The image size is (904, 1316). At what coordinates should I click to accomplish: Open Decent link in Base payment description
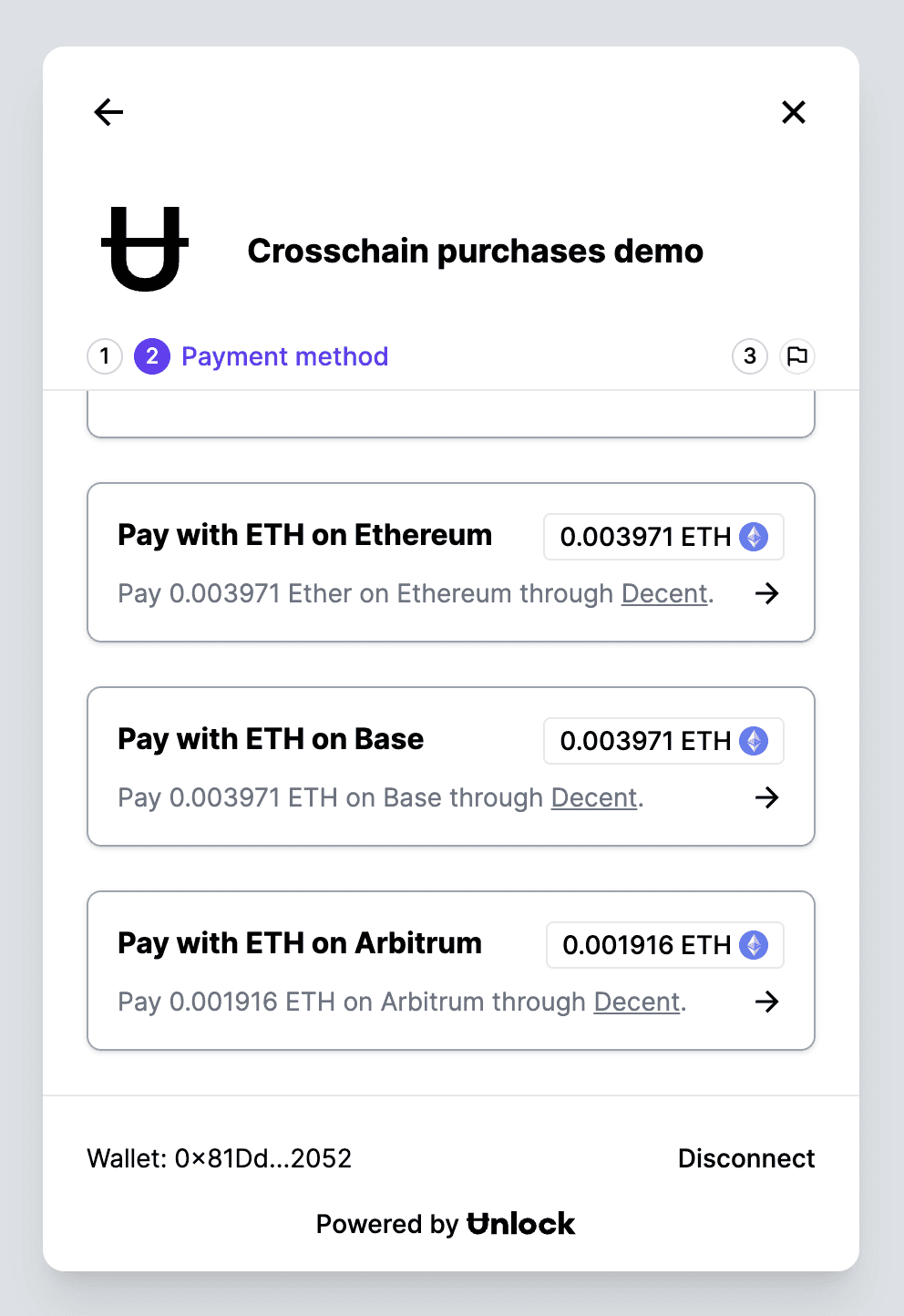[x=594, y=797]
